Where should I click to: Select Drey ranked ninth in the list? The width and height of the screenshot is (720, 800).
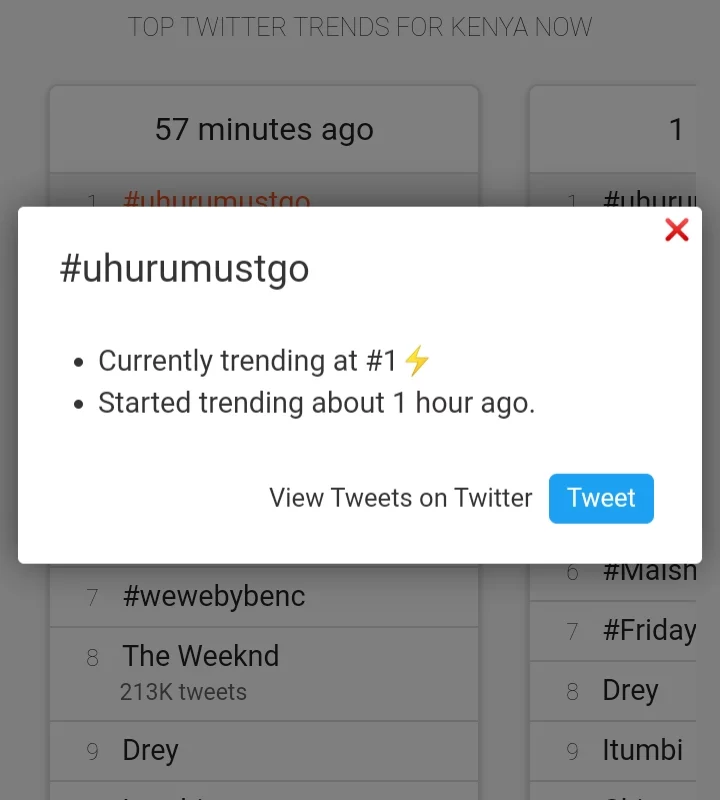150,750
